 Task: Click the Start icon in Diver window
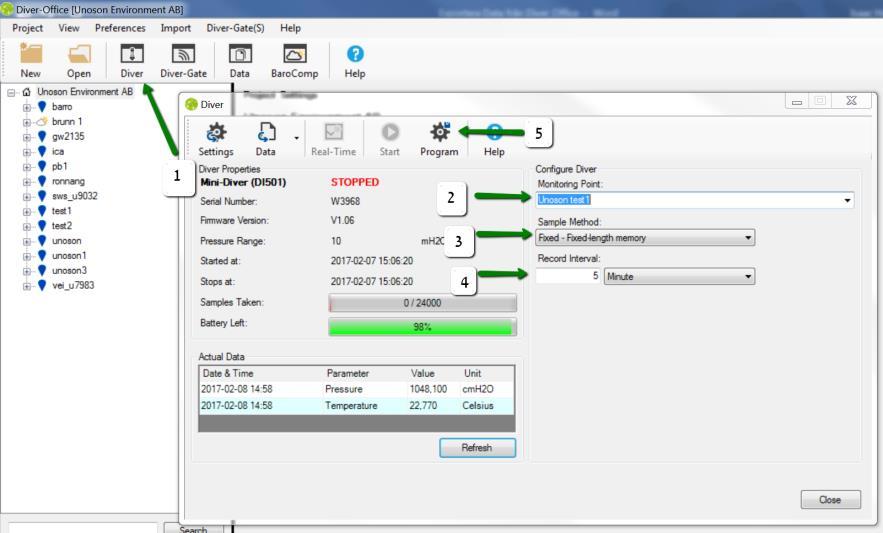point(390,132)
